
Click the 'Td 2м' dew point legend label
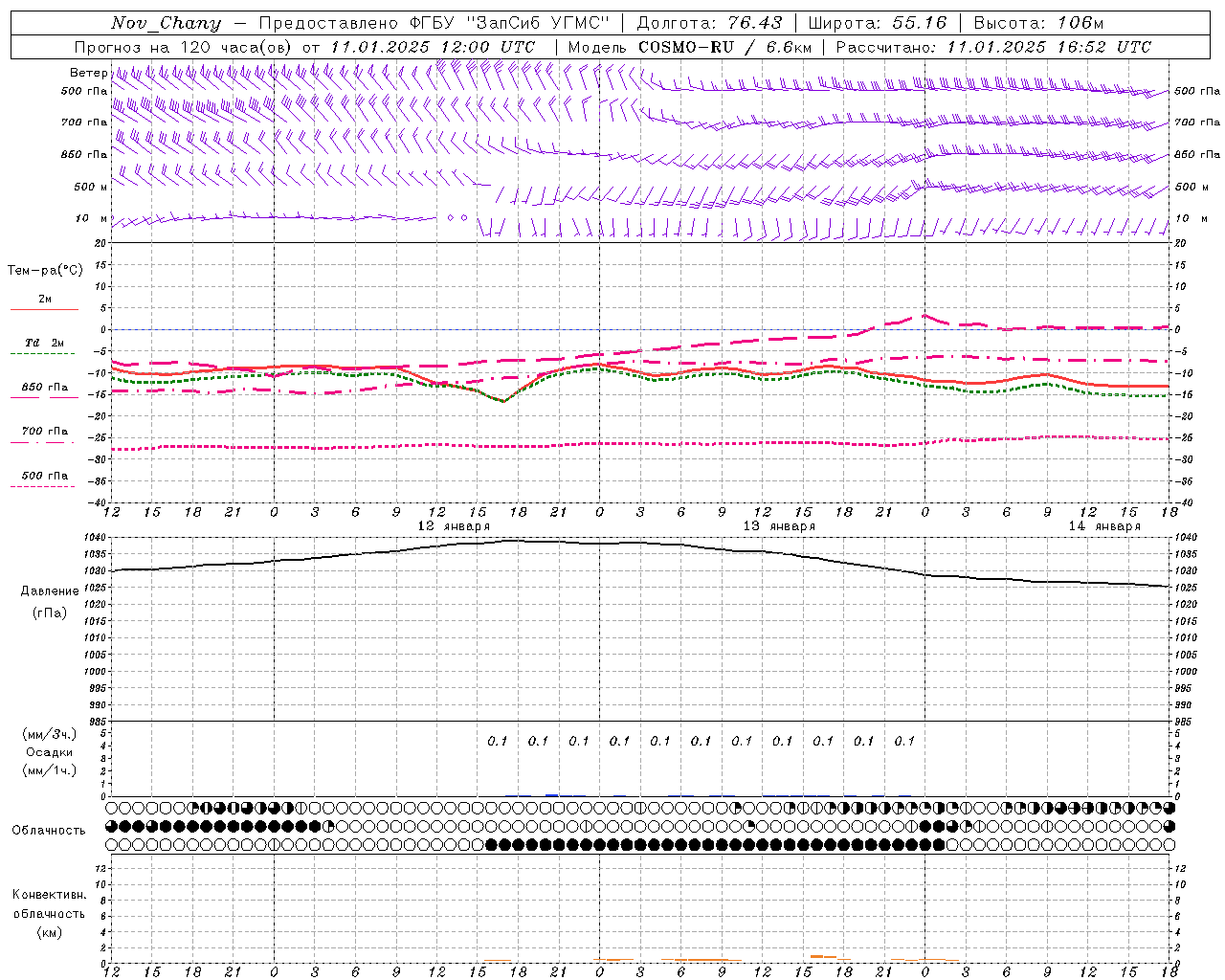[x=44, y=343]
